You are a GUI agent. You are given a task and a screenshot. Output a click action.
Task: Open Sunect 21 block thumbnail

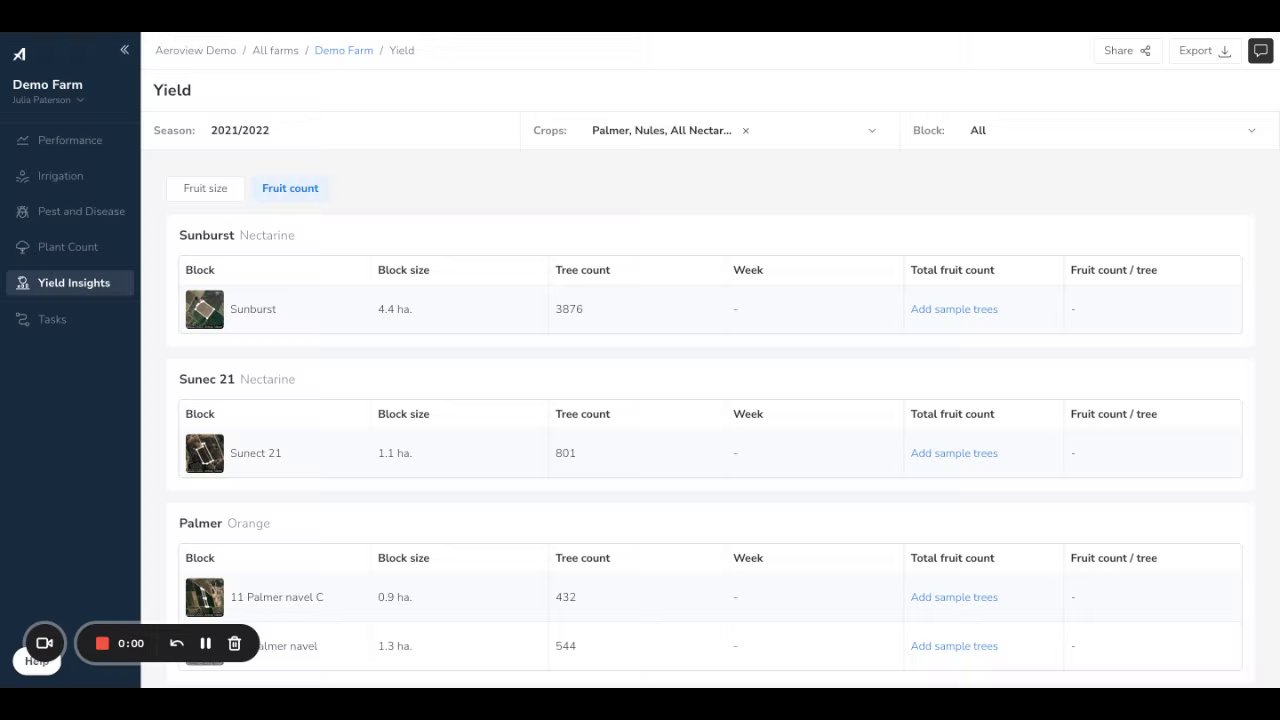click(x=205, y=453)
